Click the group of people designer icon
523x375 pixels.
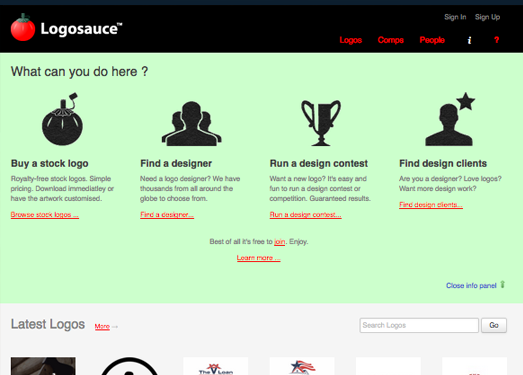(191, 123)
